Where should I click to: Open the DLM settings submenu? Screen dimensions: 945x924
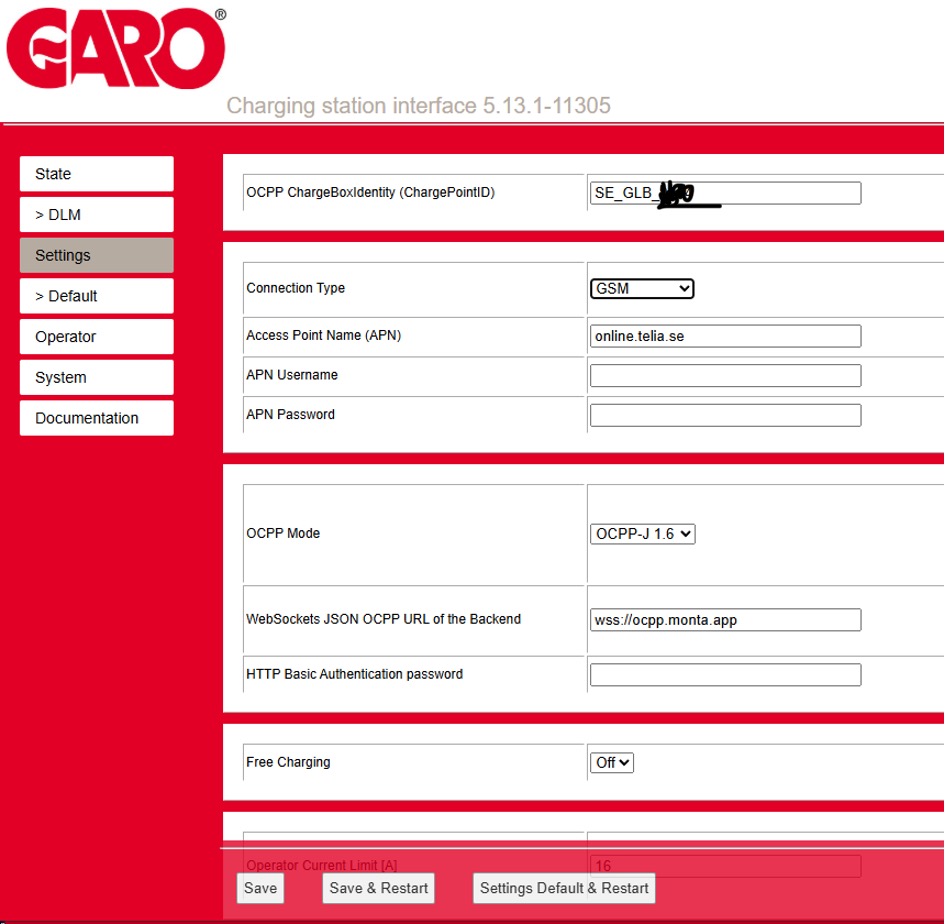click(96, 215)
